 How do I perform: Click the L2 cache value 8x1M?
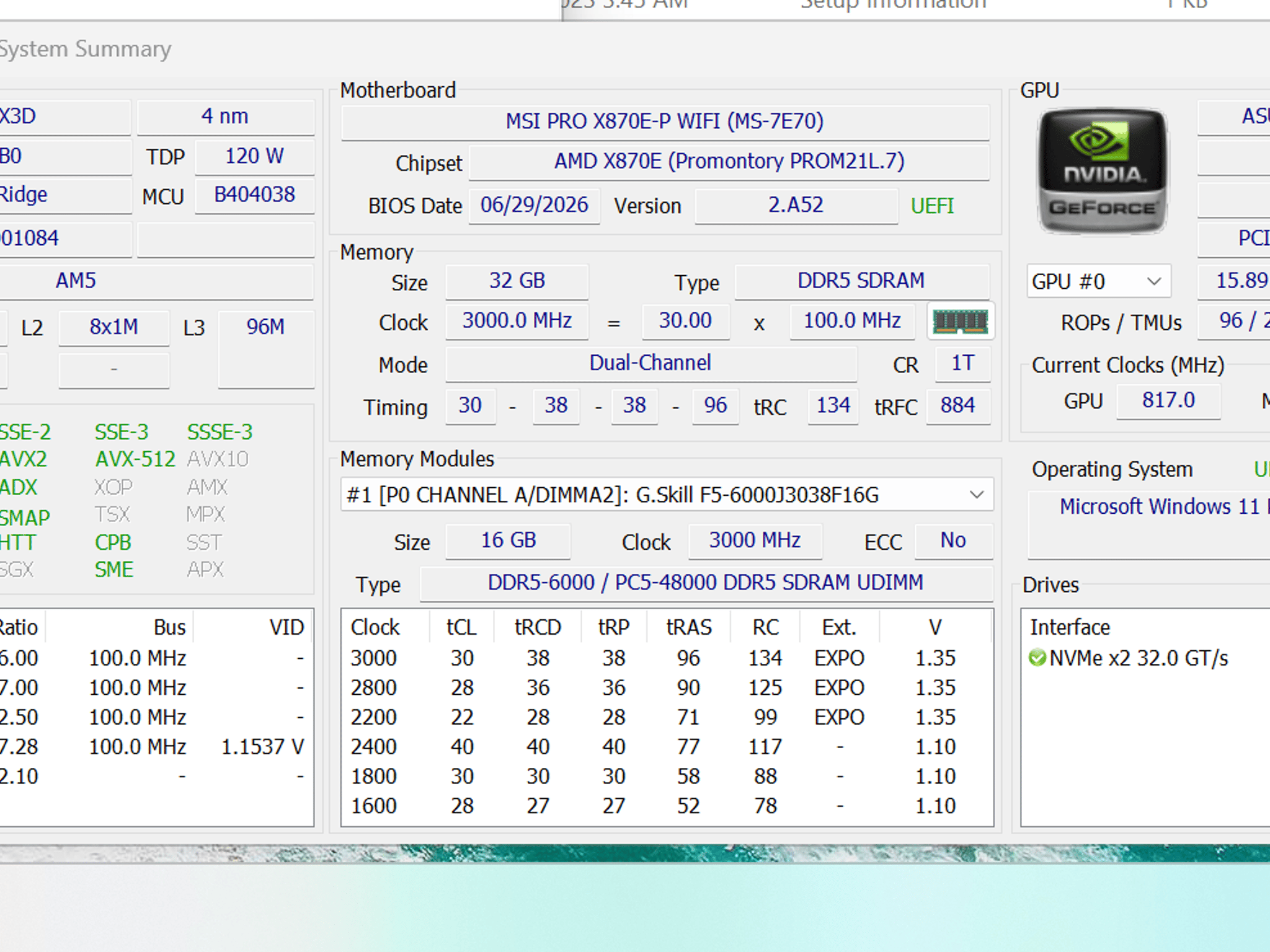point(114,327)
